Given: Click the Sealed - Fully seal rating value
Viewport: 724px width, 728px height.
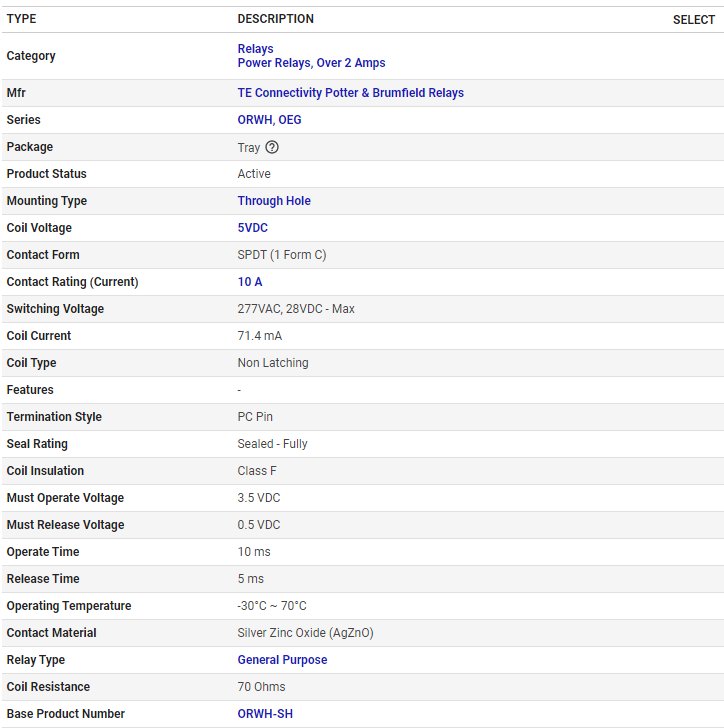Looking at the screenshot, I should click(272, 444).
